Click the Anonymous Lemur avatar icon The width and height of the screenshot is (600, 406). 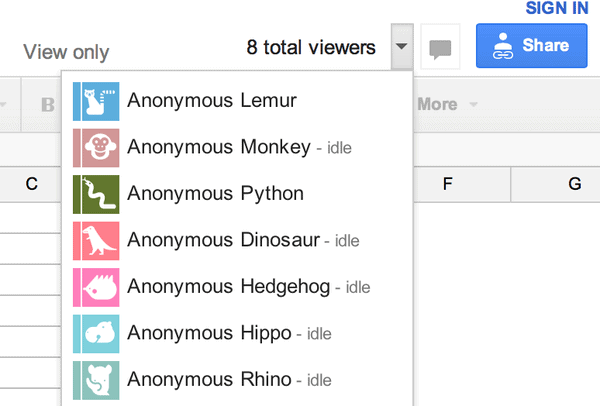pyautogui.click(x=96, y=101)
